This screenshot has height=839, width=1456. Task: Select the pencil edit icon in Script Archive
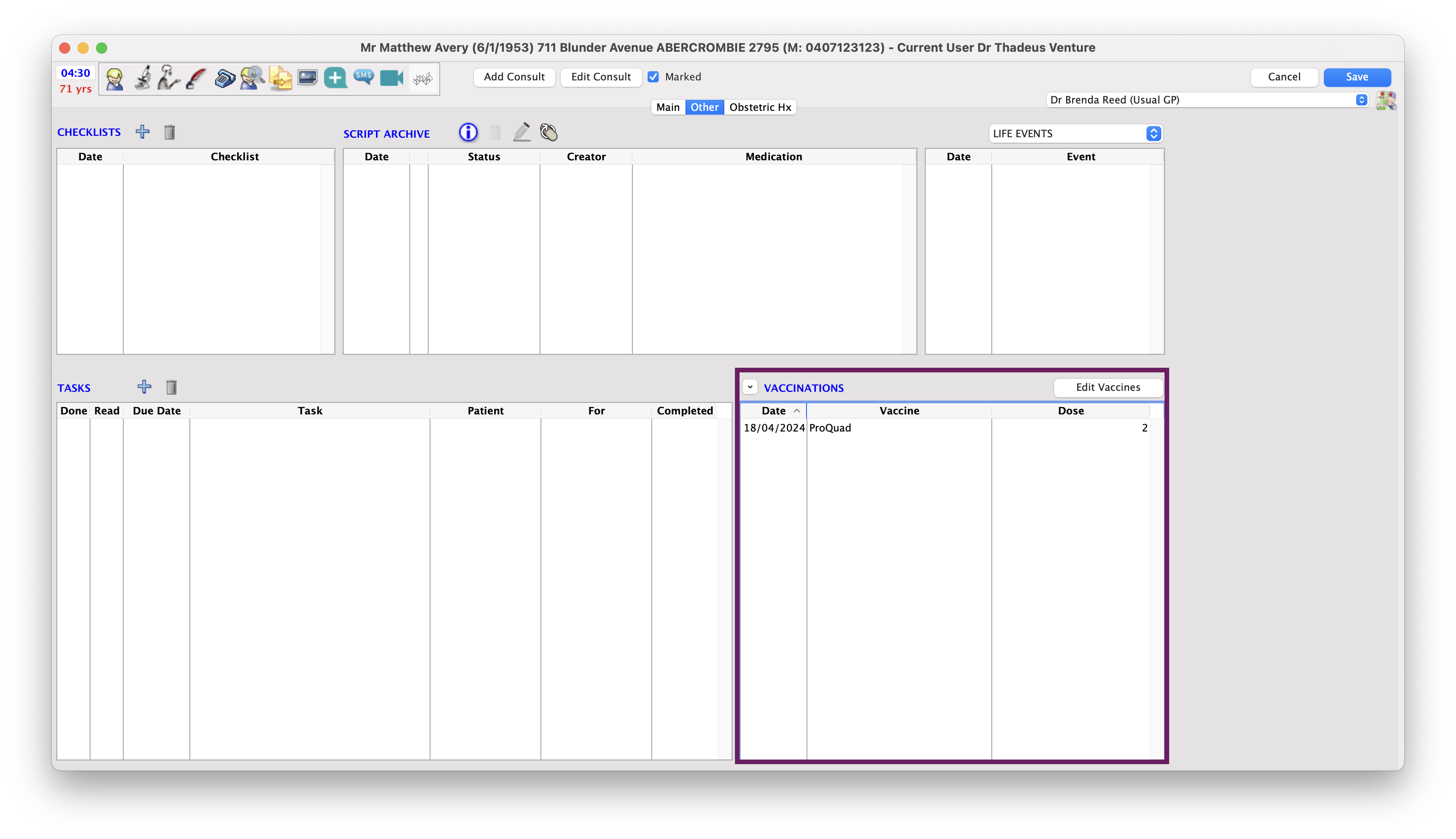[522, 132]
